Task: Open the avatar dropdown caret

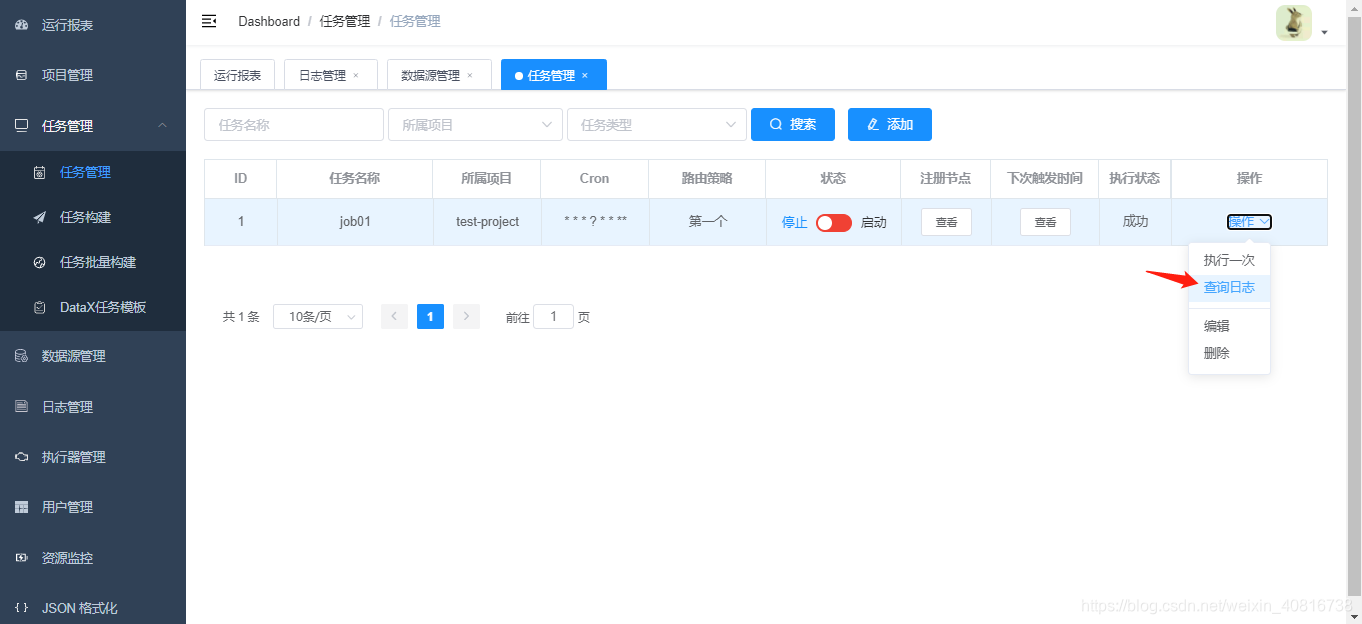Action: point(1325,32)
